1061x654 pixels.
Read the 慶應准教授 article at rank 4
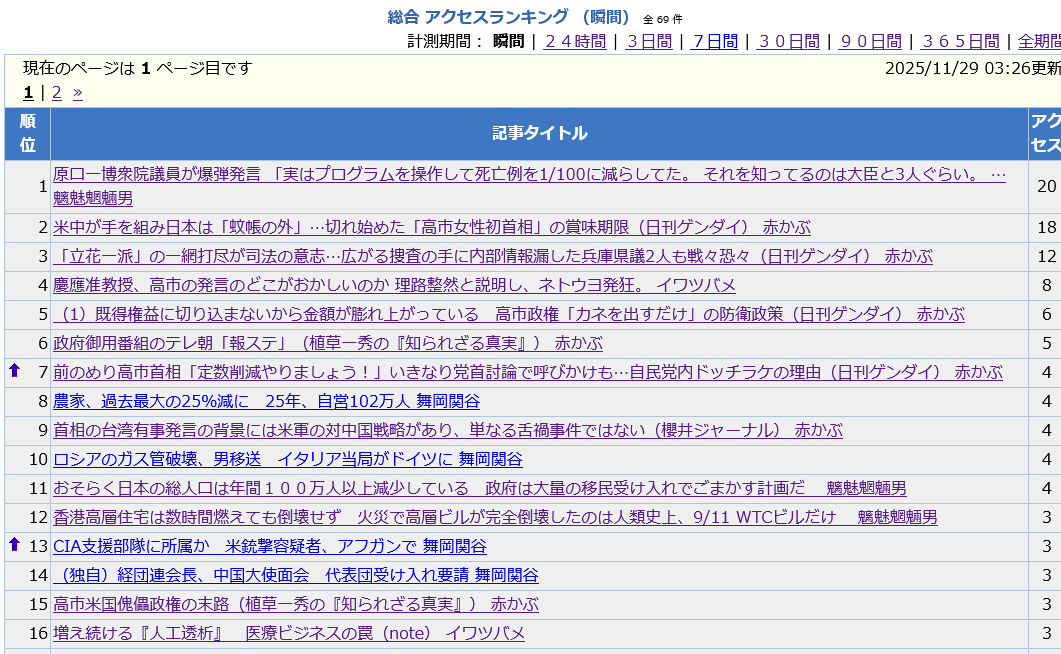click(394, 285)
